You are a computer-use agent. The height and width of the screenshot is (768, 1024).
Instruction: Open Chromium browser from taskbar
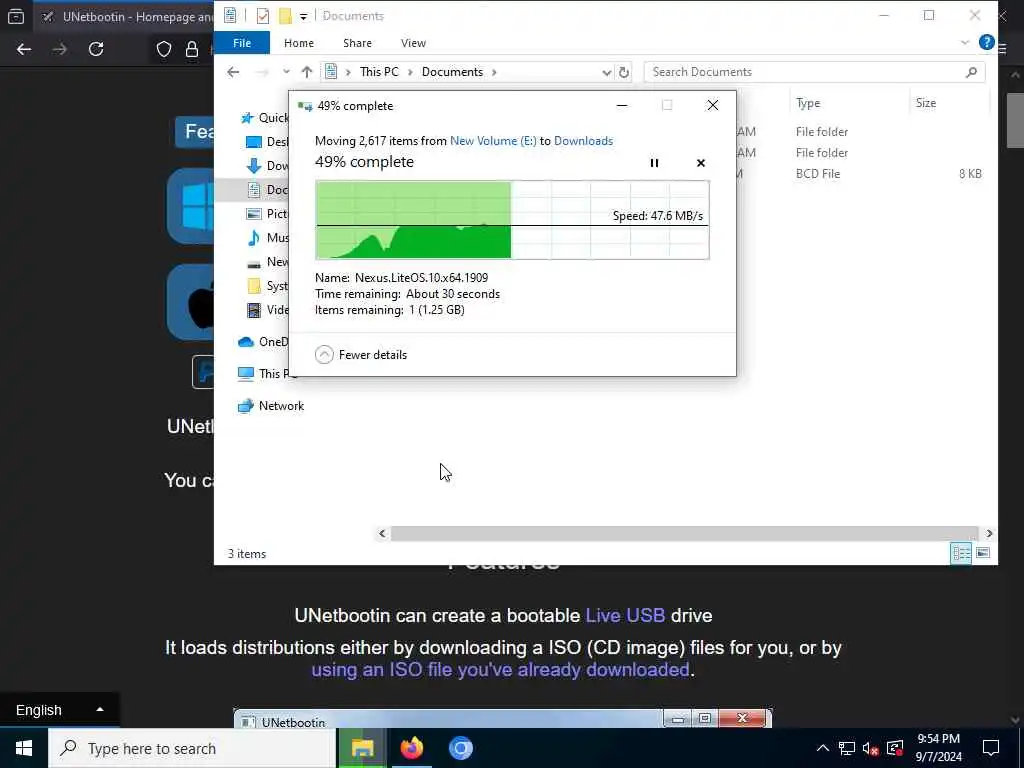pyautogui.click(x=460, y=748)
